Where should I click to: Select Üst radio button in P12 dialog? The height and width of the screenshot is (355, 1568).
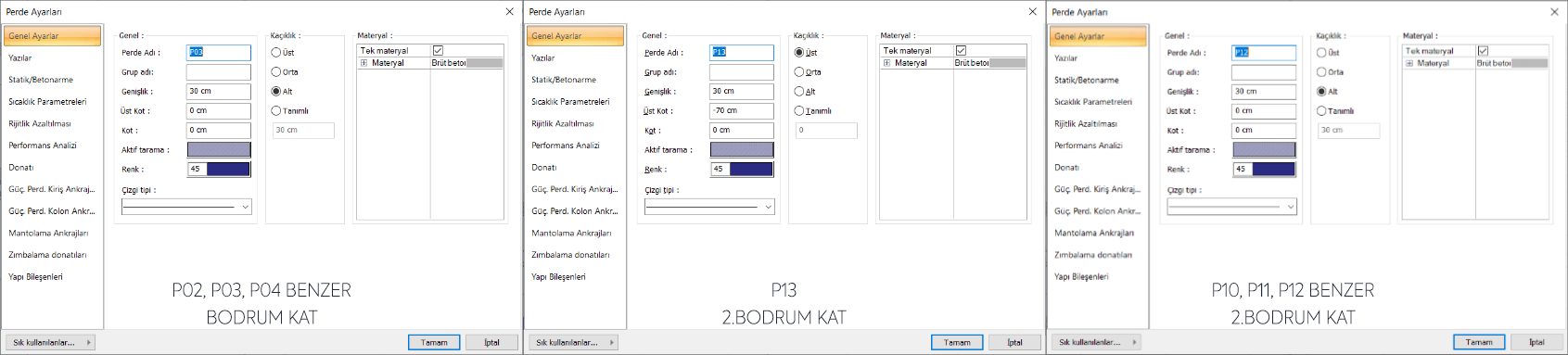1322,53
